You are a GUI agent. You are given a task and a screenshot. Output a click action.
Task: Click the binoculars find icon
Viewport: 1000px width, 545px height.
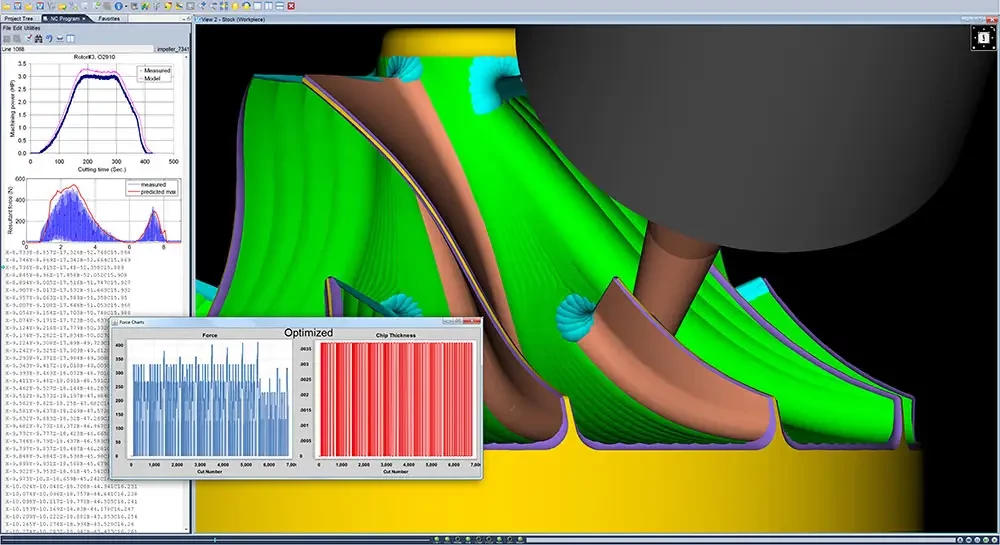[x=38, y=39]
